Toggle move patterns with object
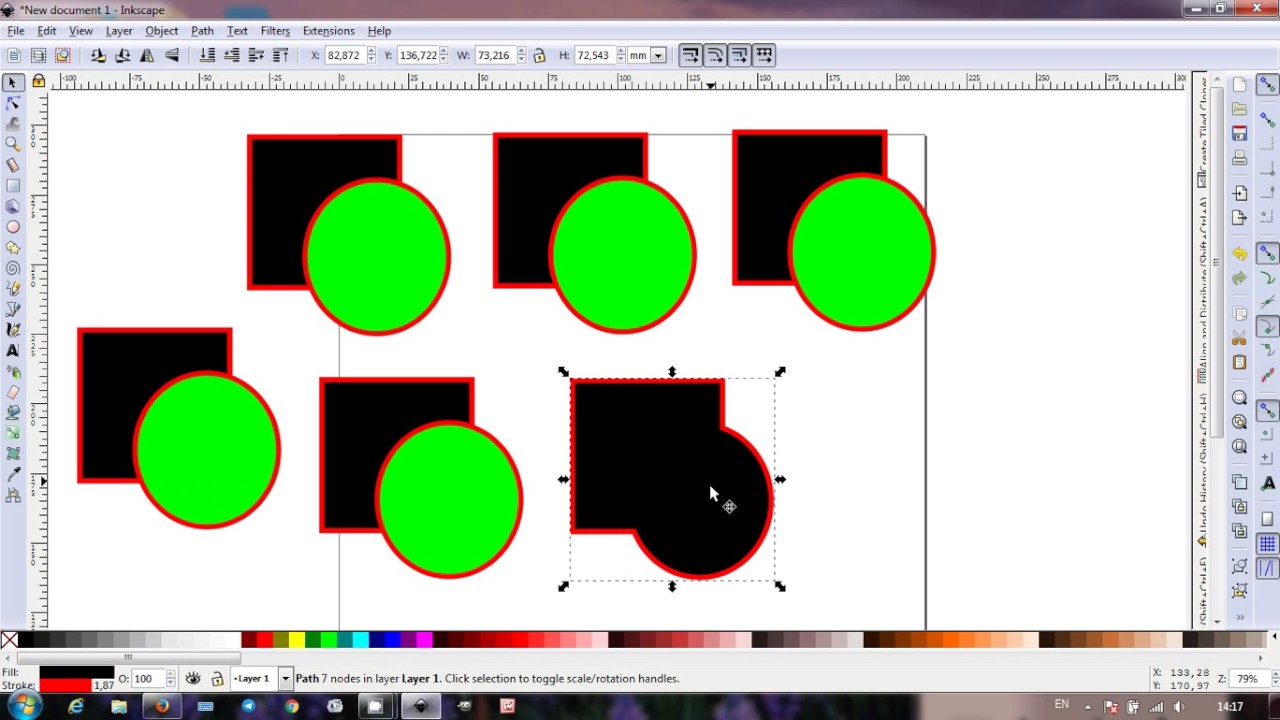This screenshot has height=720, width=1280. [x=764, y=55]
